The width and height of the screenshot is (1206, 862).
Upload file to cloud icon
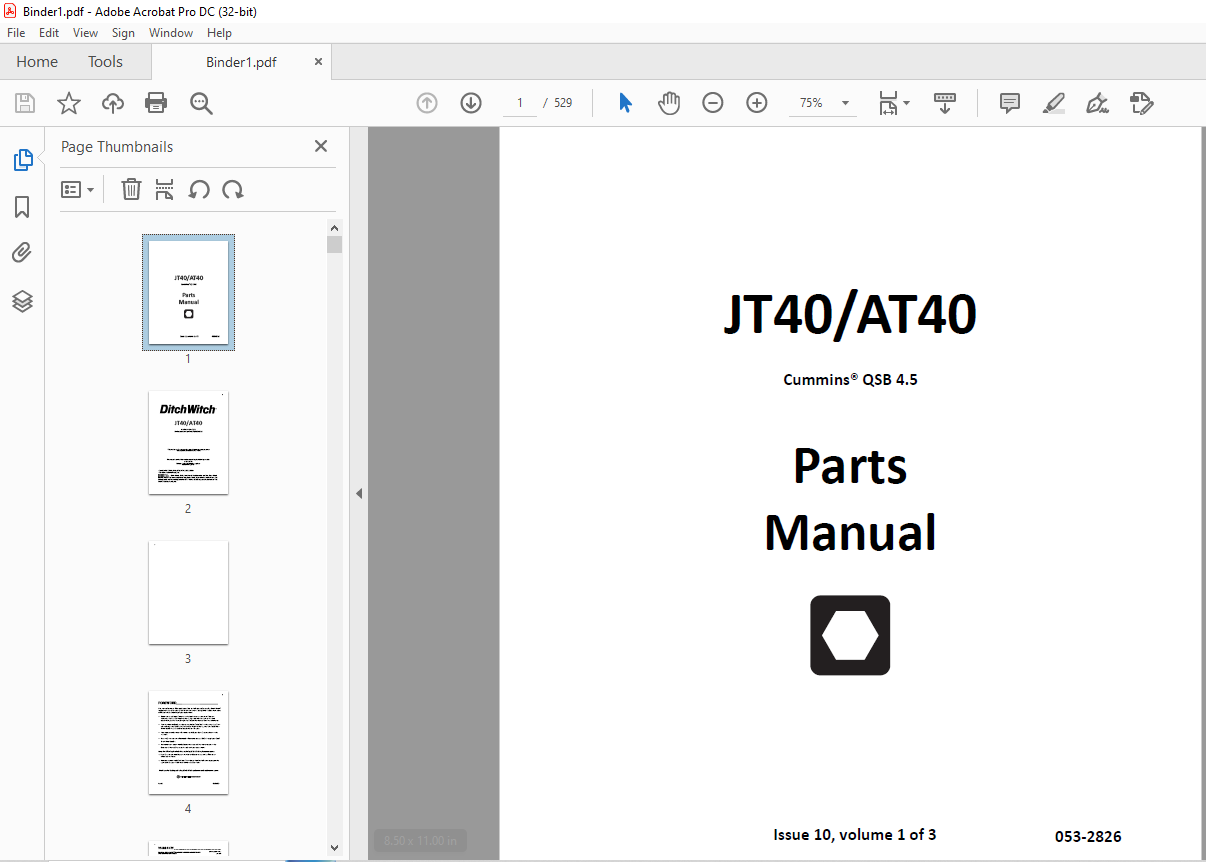pos(113,103)
